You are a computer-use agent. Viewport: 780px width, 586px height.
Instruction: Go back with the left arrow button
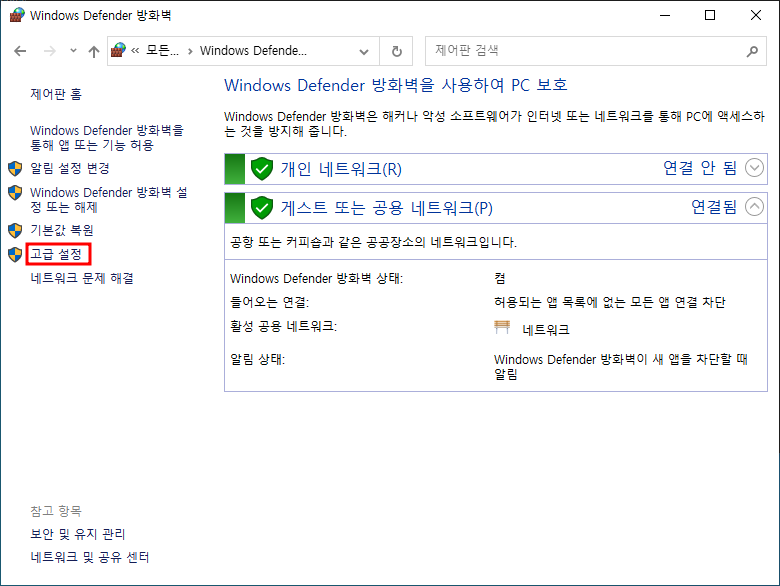[x=20, y=51]
